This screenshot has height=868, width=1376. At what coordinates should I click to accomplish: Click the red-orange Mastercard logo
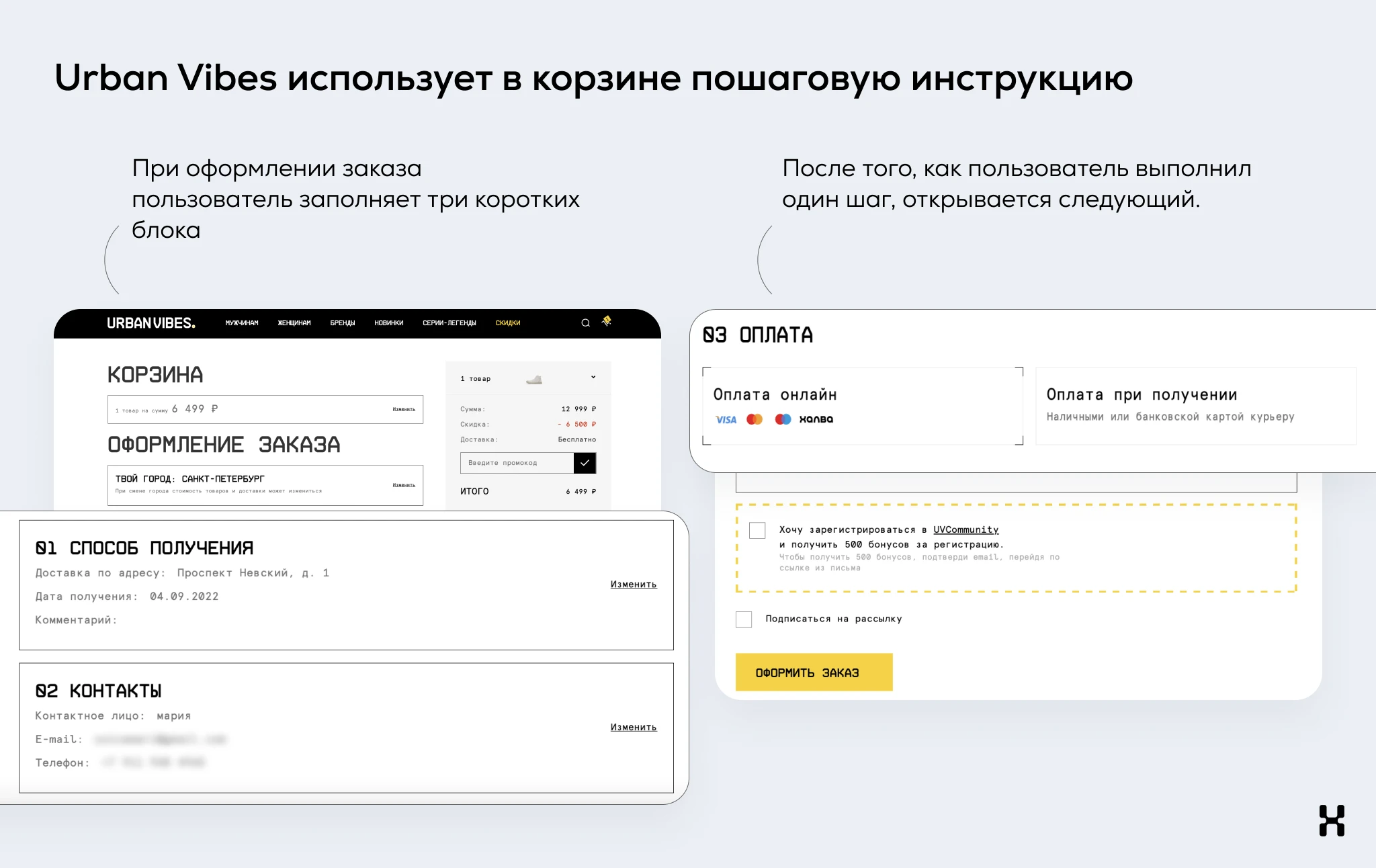click(755, 419)
